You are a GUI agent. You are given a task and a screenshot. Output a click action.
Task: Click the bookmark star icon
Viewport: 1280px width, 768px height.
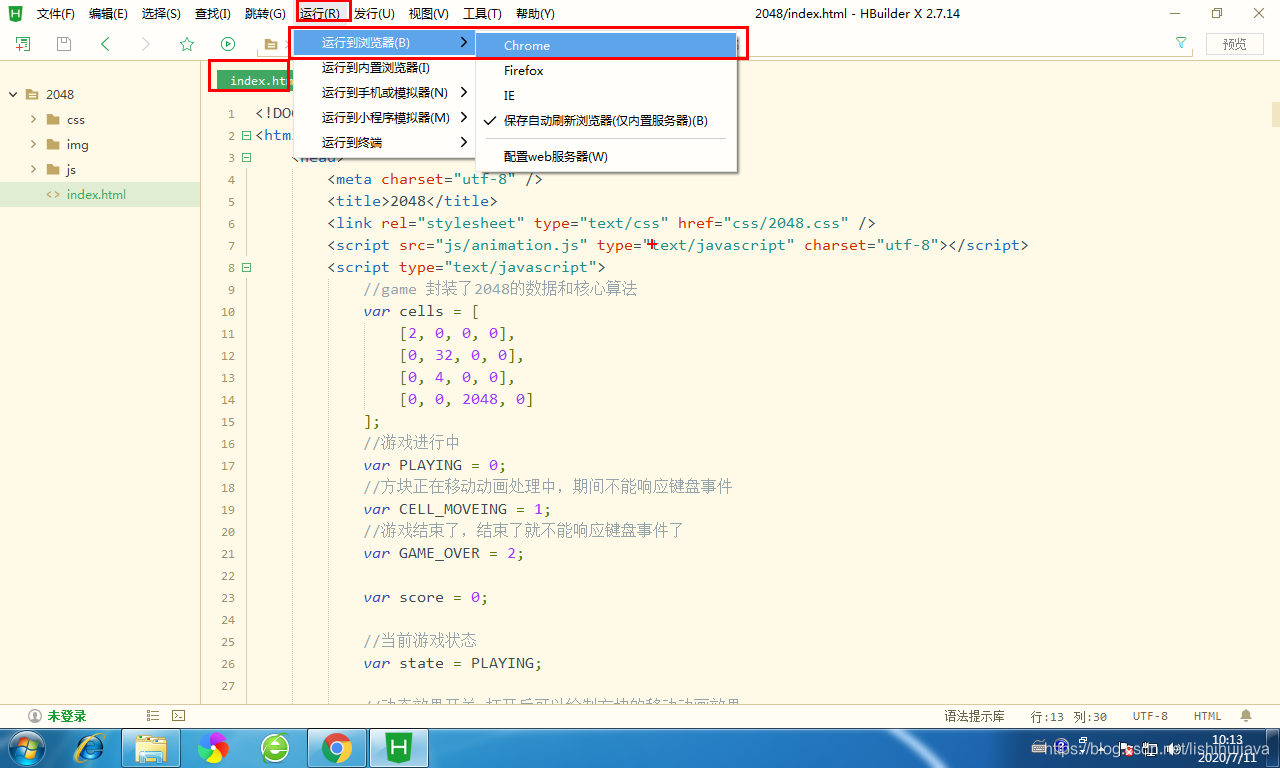click(x=187, y=44)
